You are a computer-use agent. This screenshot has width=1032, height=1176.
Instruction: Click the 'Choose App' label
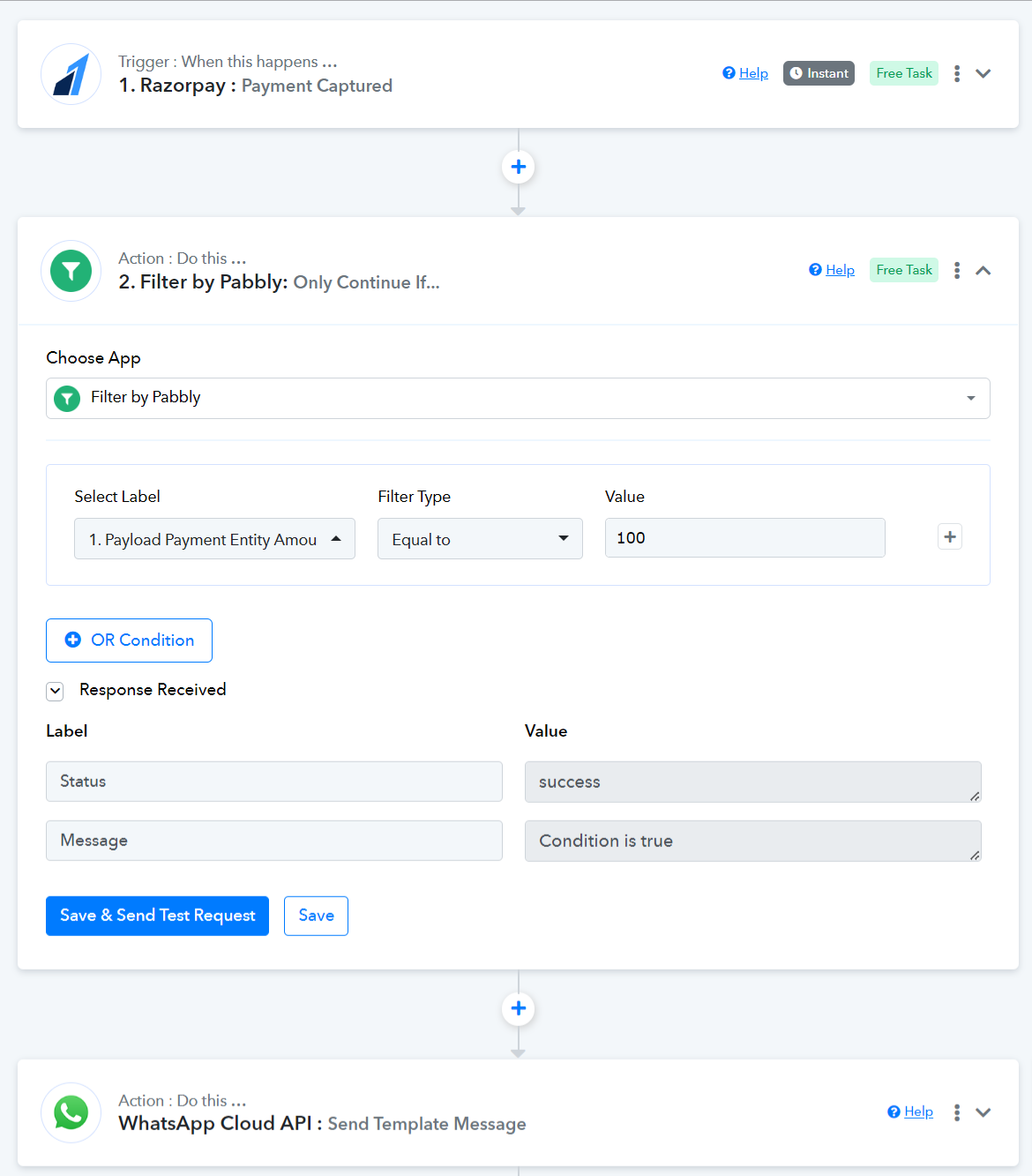tap(93, 358)
